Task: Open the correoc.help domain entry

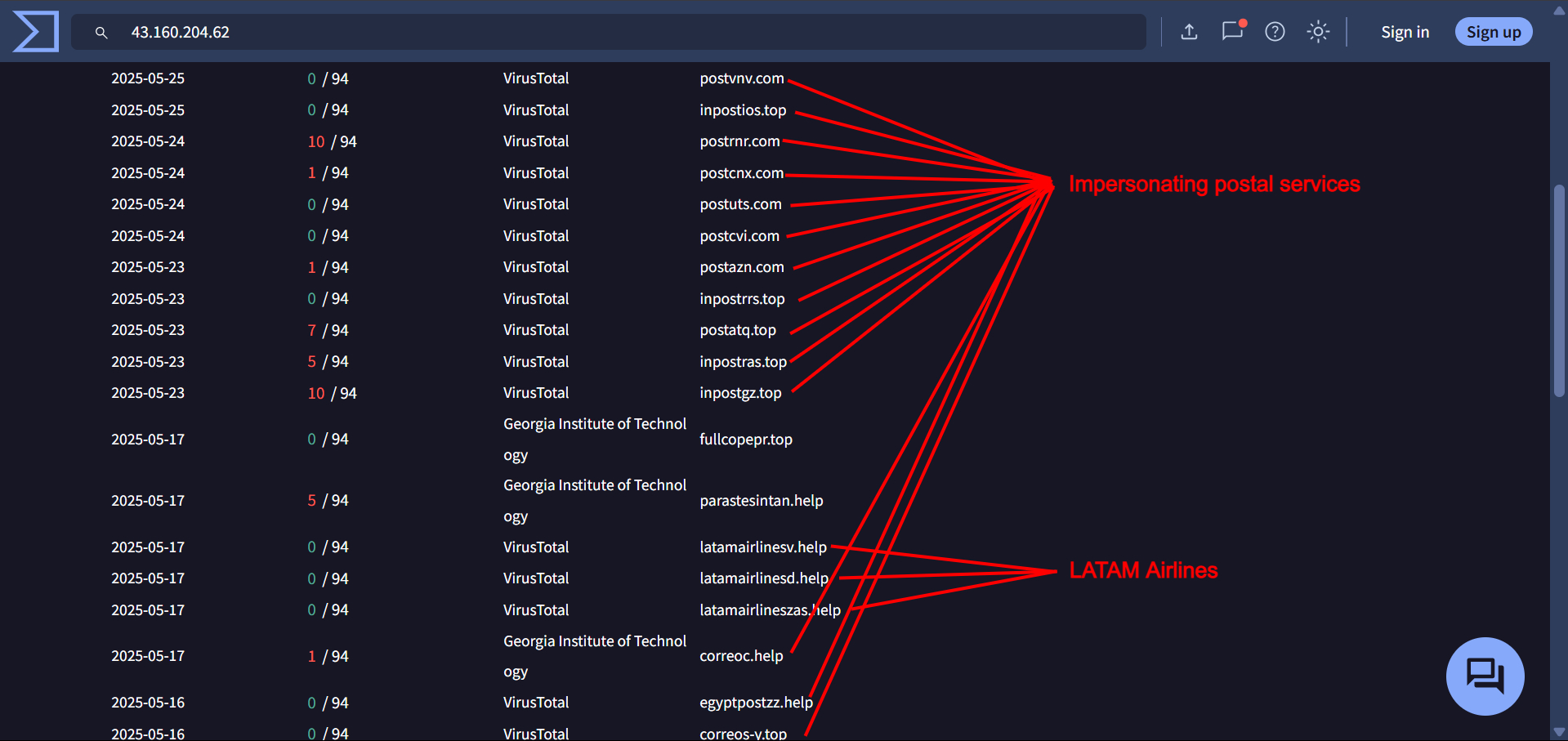Action: (x=740, y=656)
